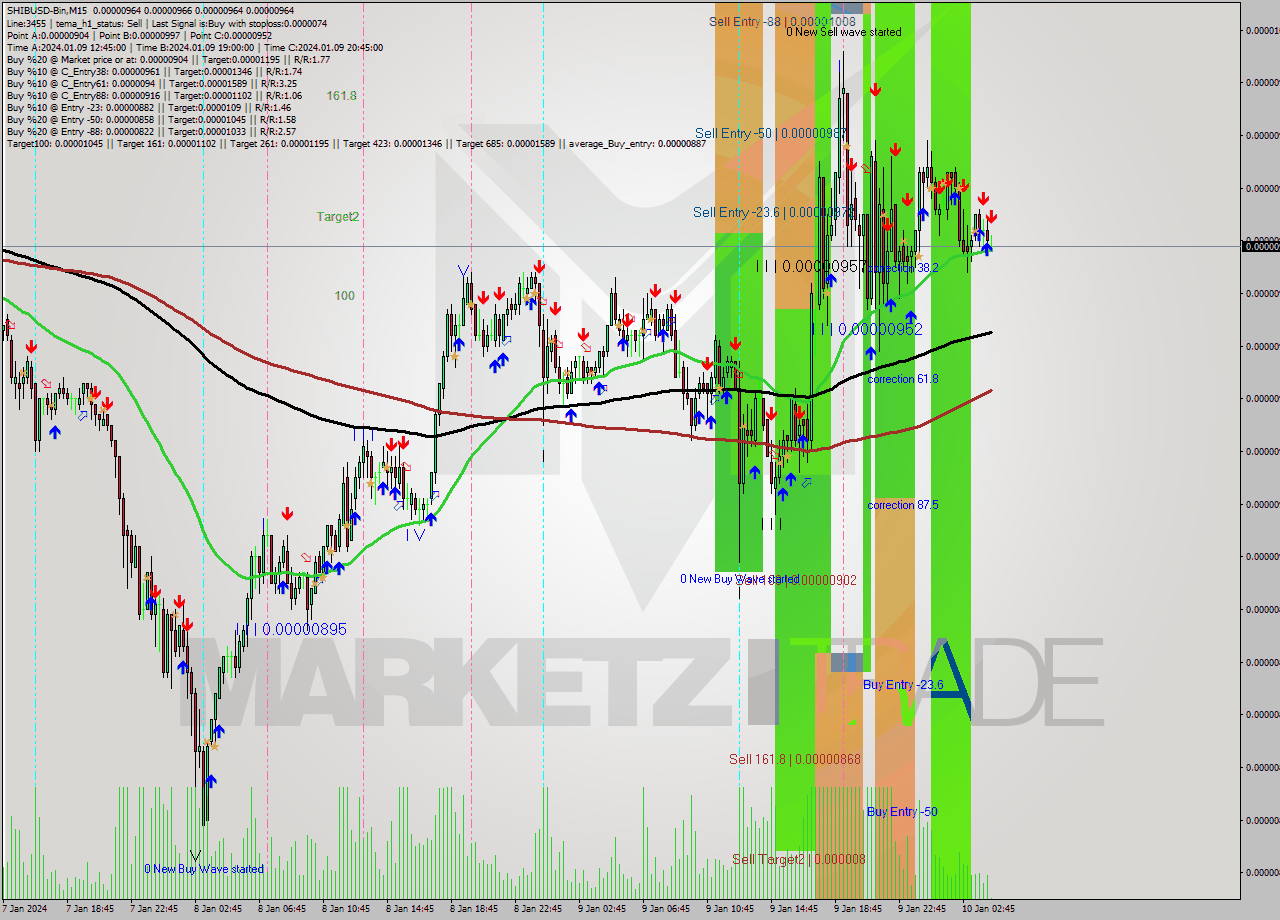Click the 'Buy %10 @ C_Entry38' line
1280x920 pixels.
154,71
